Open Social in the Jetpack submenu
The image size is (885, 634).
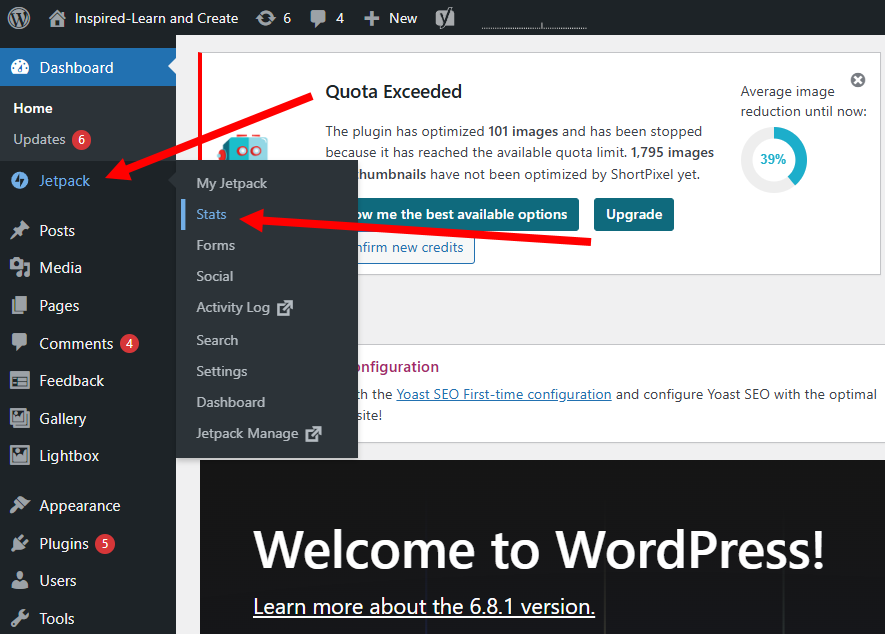(214, 277)
